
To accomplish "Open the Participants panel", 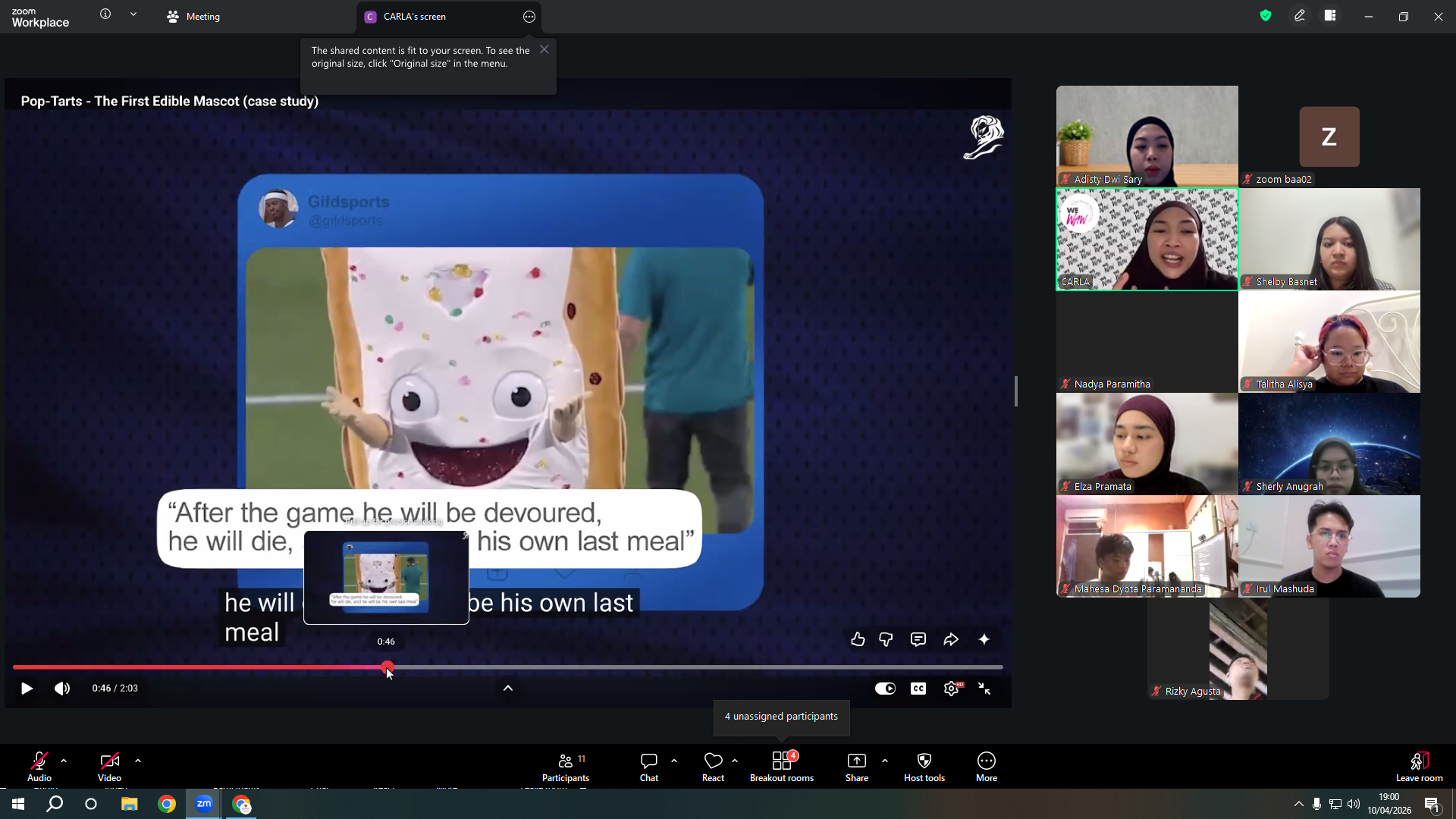I will click(566, 767).
